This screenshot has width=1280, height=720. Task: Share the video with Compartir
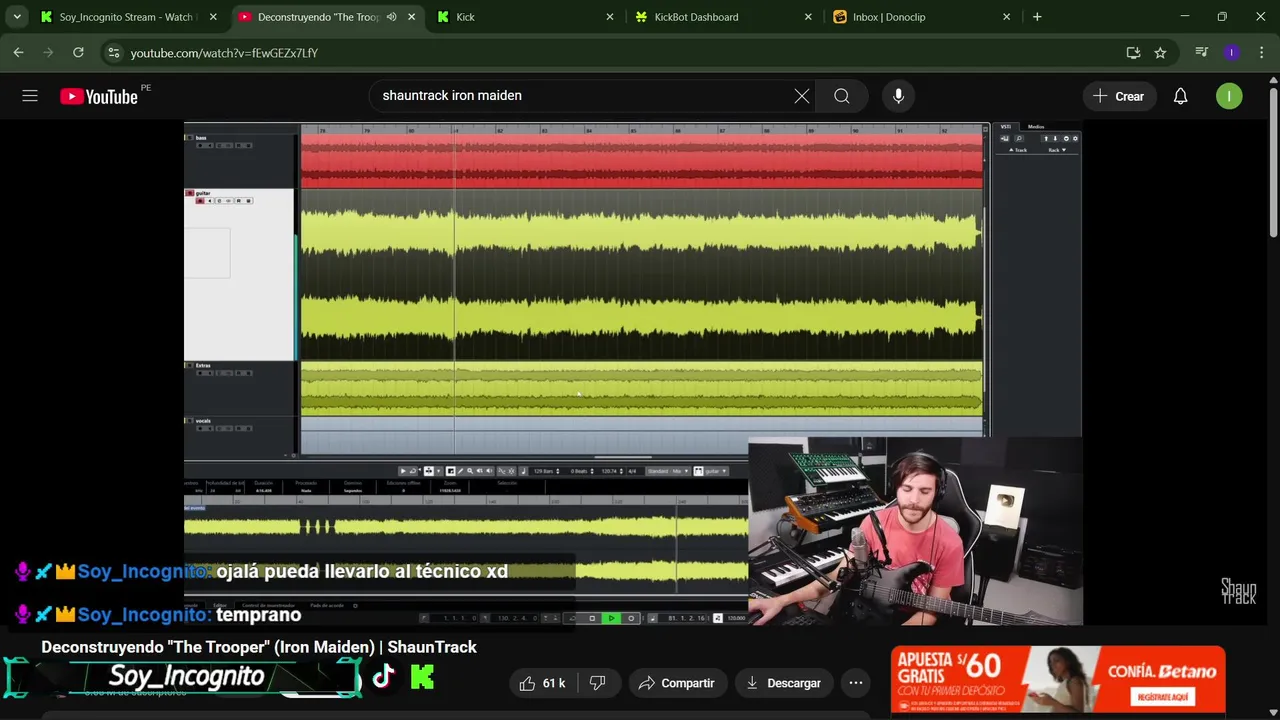(676, 683)
